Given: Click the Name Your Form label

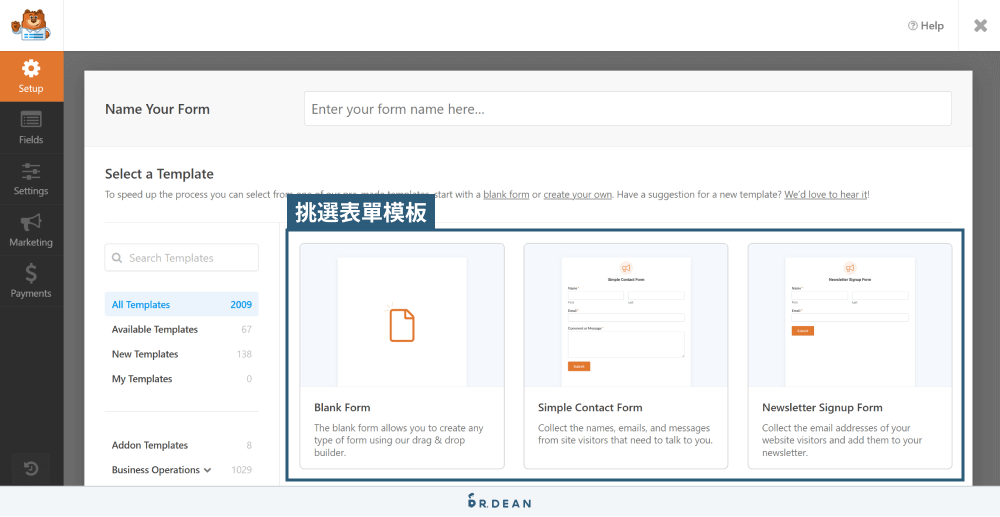Looking at the screenshot, I should point(158,109).
